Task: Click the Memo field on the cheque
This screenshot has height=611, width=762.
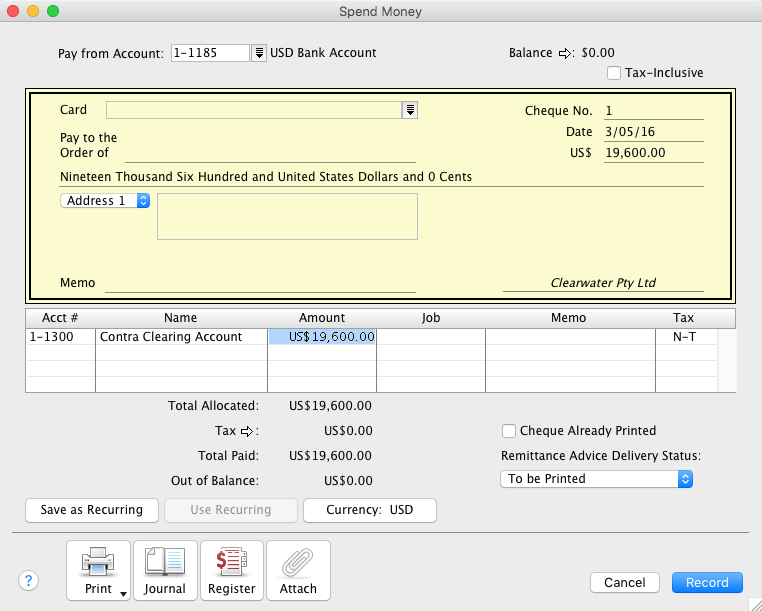Action: [x=260, y=283]
